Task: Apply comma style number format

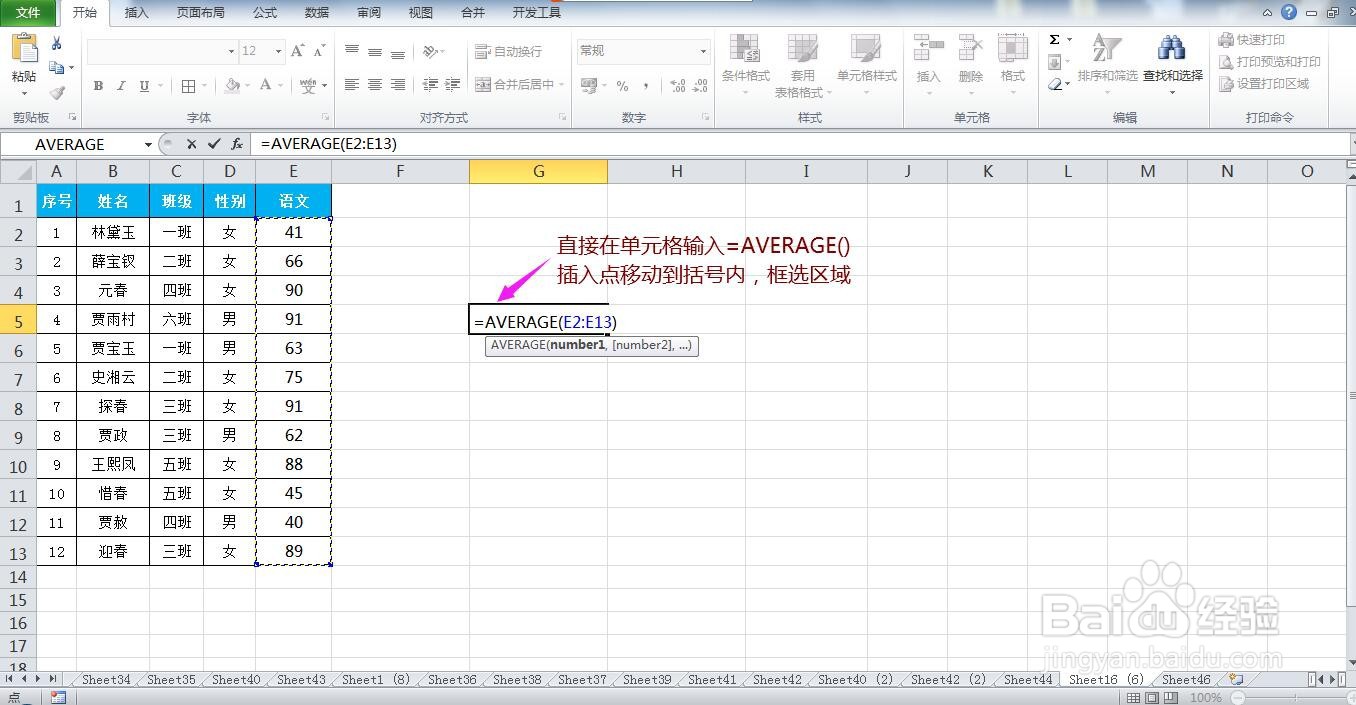Action: [x=646, y=86]
